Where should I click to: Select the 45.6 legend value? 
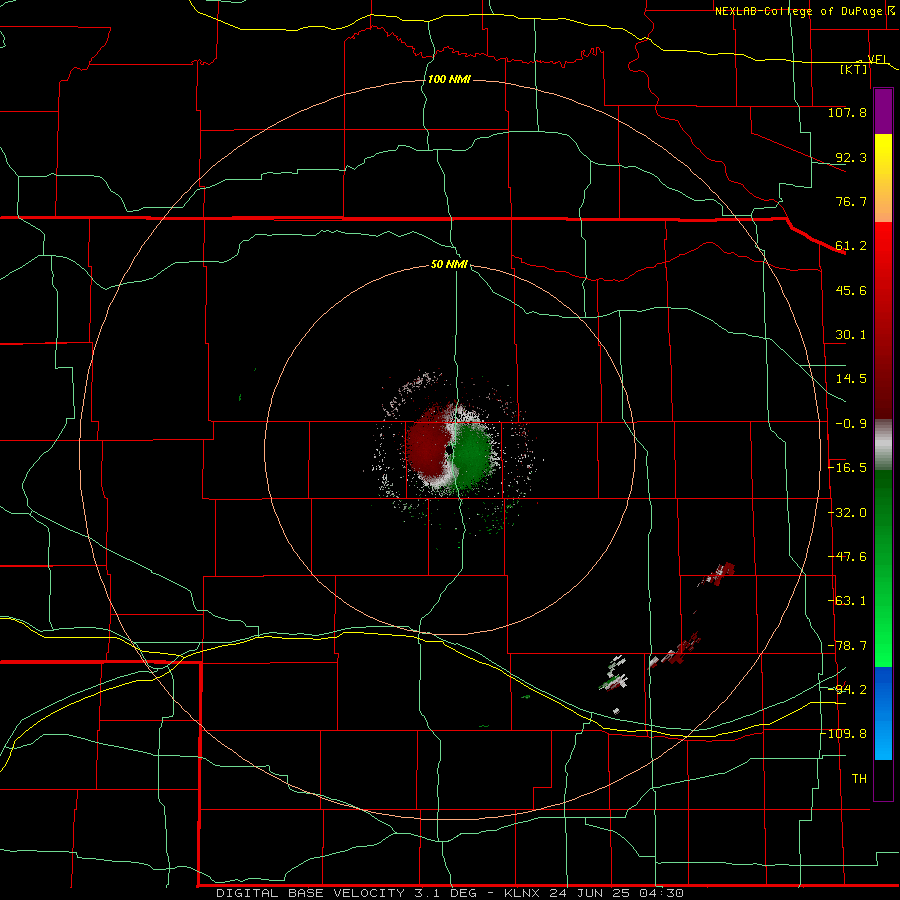coord(851,290)
